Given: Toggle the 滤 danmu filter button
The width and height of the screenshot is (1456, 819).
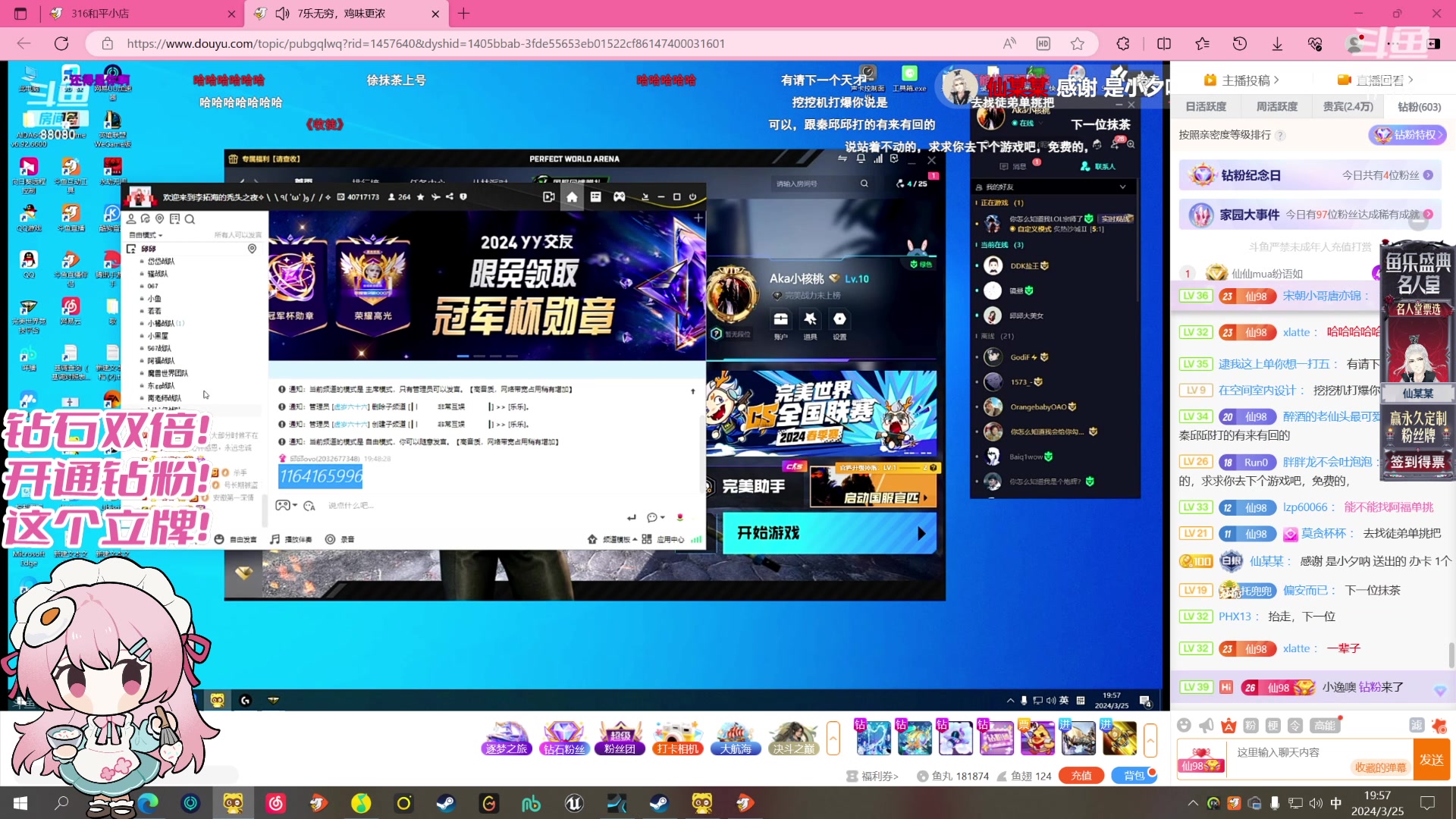Looking at the screenshot, I should [1417, 726].
